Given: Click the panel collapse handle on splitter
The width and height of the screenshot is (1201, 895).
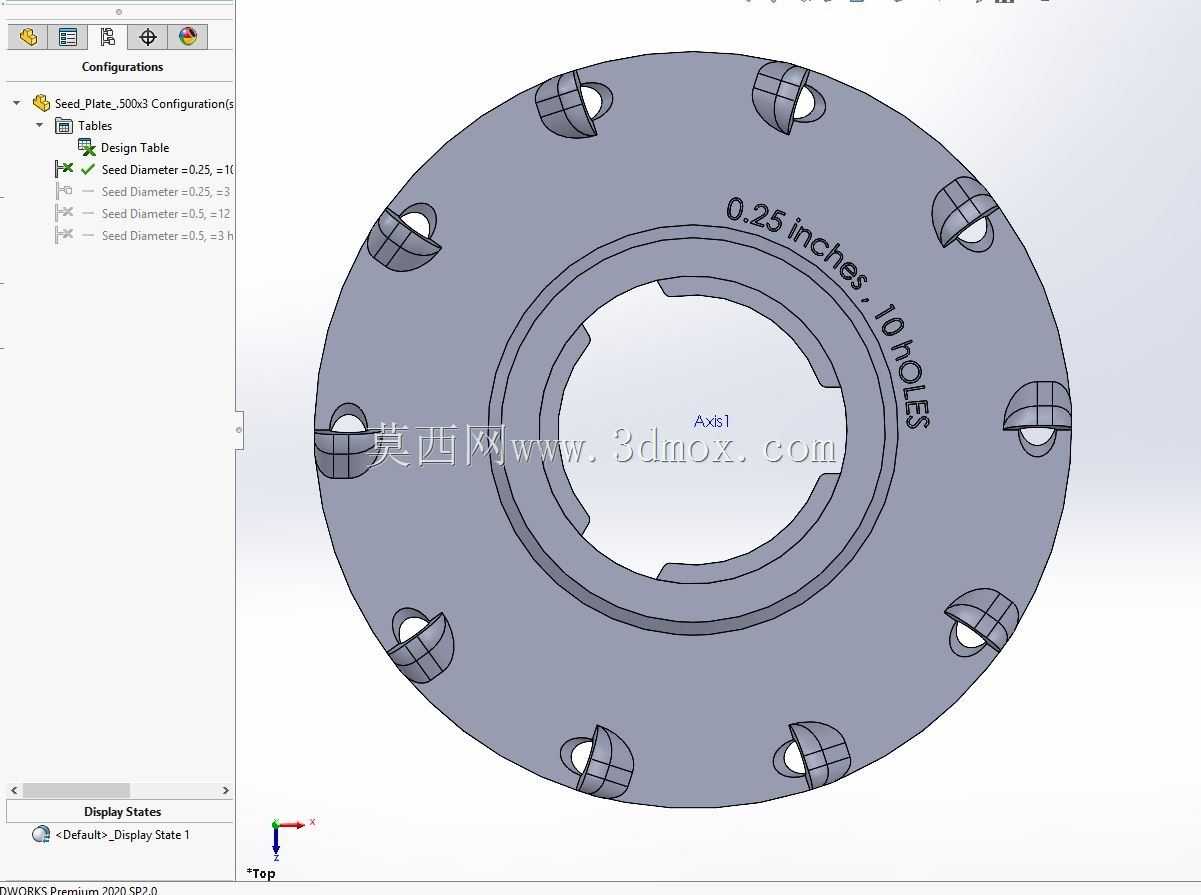Looking at the screenshot, I should 239,430.
